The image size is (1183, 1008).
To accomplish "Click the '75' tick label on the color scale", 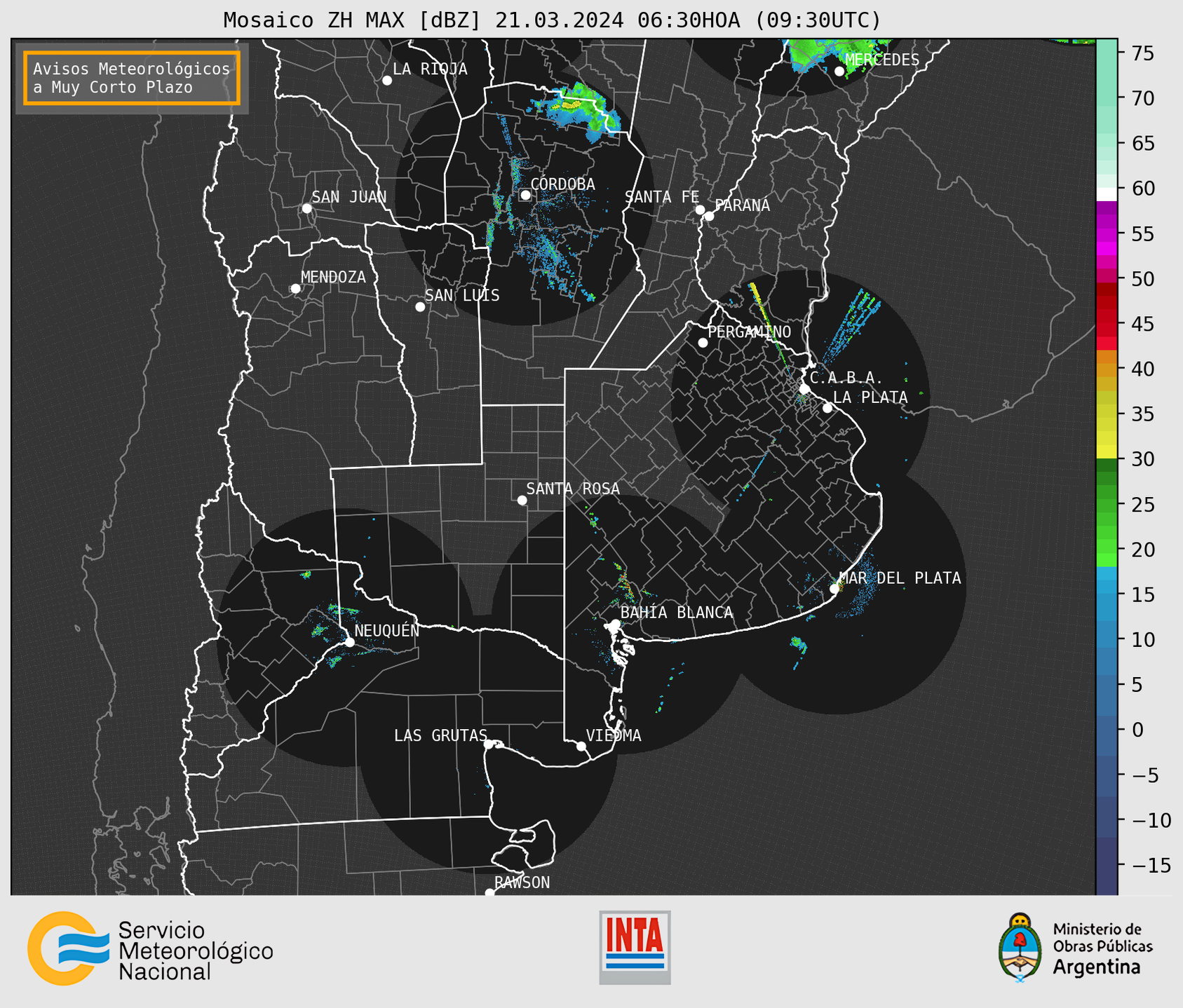I will (1143, 53).
